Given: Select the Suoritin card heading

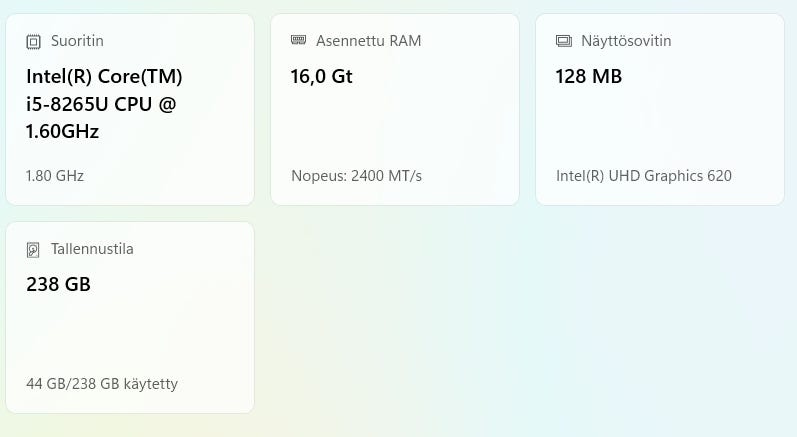Looking at the screenshot, I should (77, 41).
